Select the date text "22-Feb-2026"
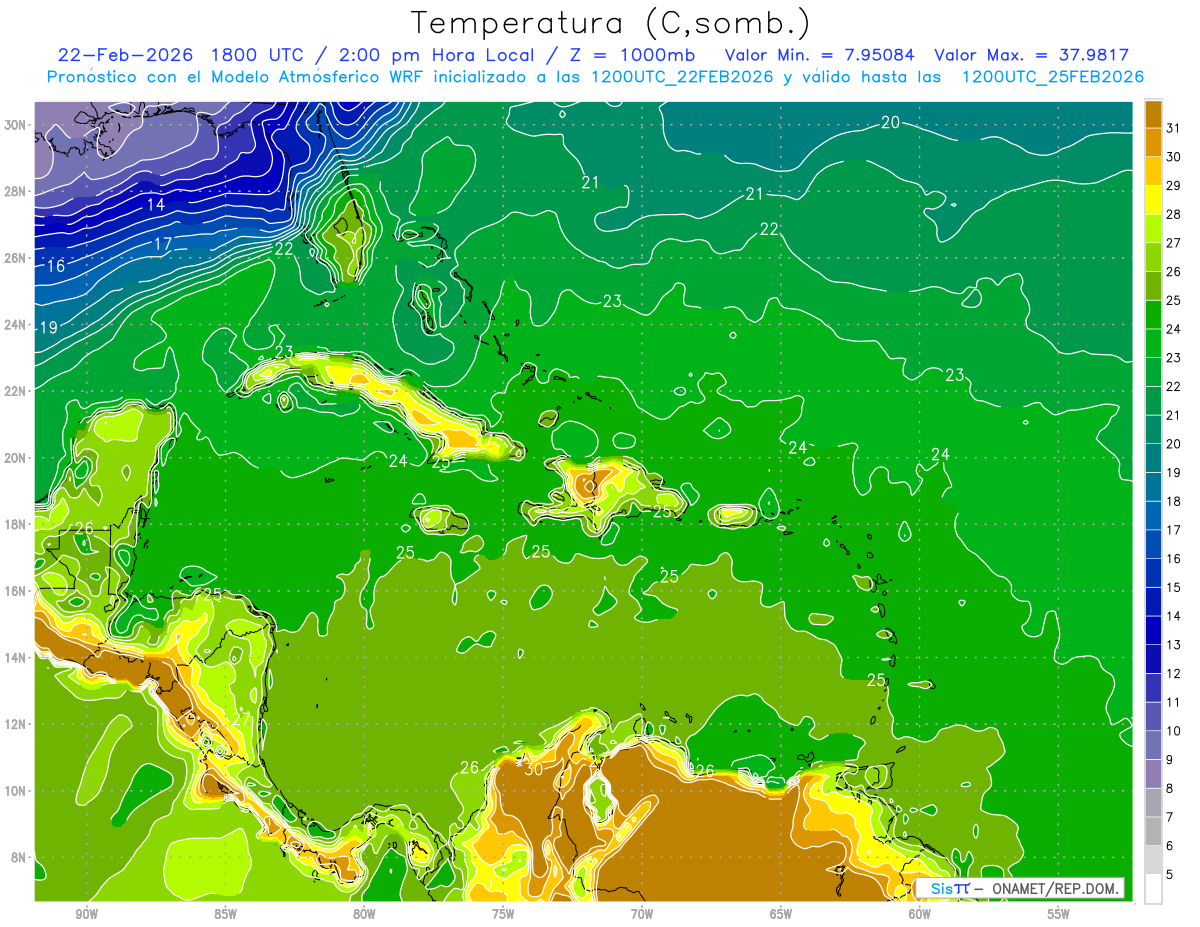The image size is (1200, 927). pos(126,54)
